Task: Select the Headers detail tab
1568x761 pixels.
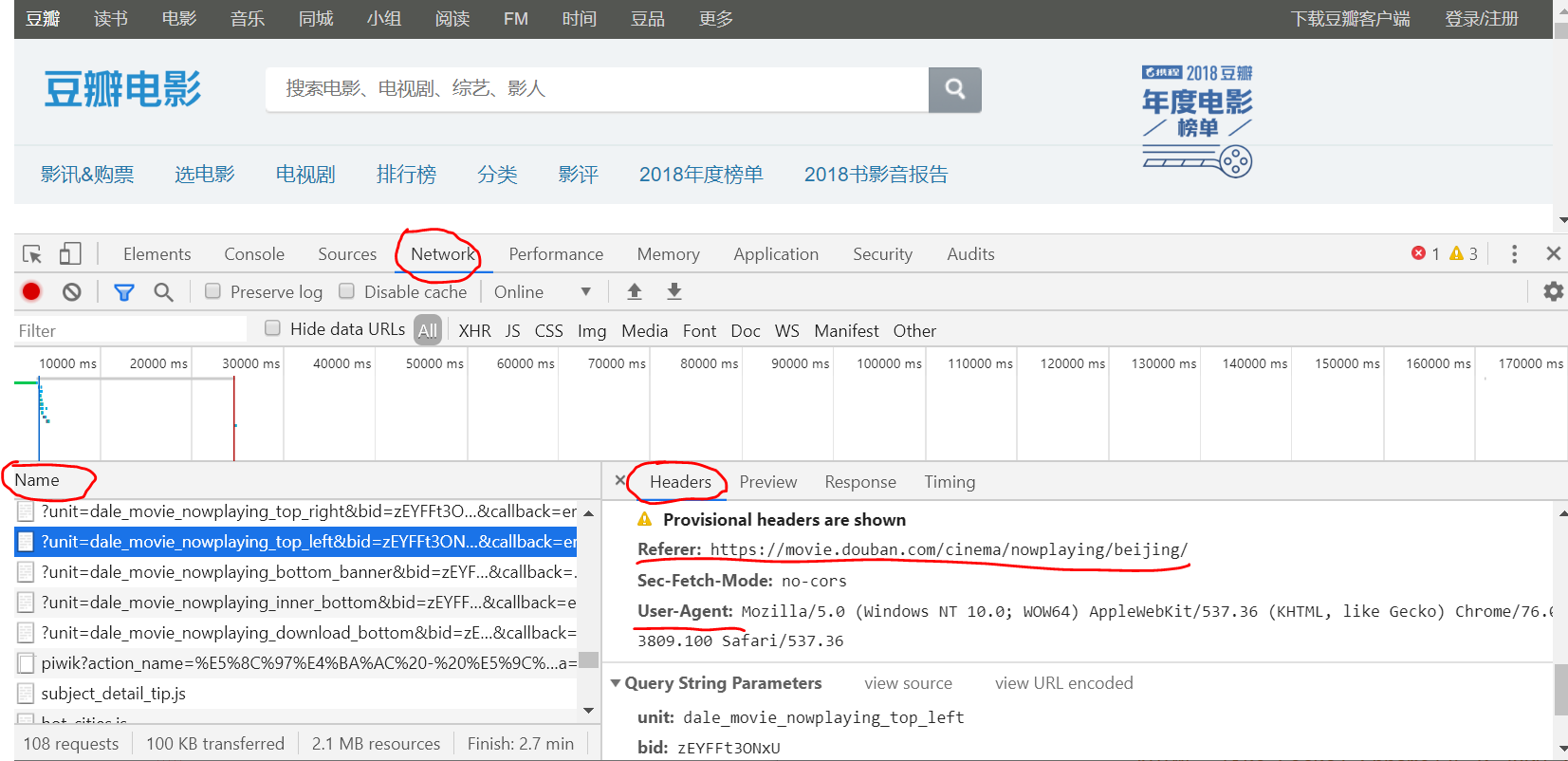Action: pos(680,482)
